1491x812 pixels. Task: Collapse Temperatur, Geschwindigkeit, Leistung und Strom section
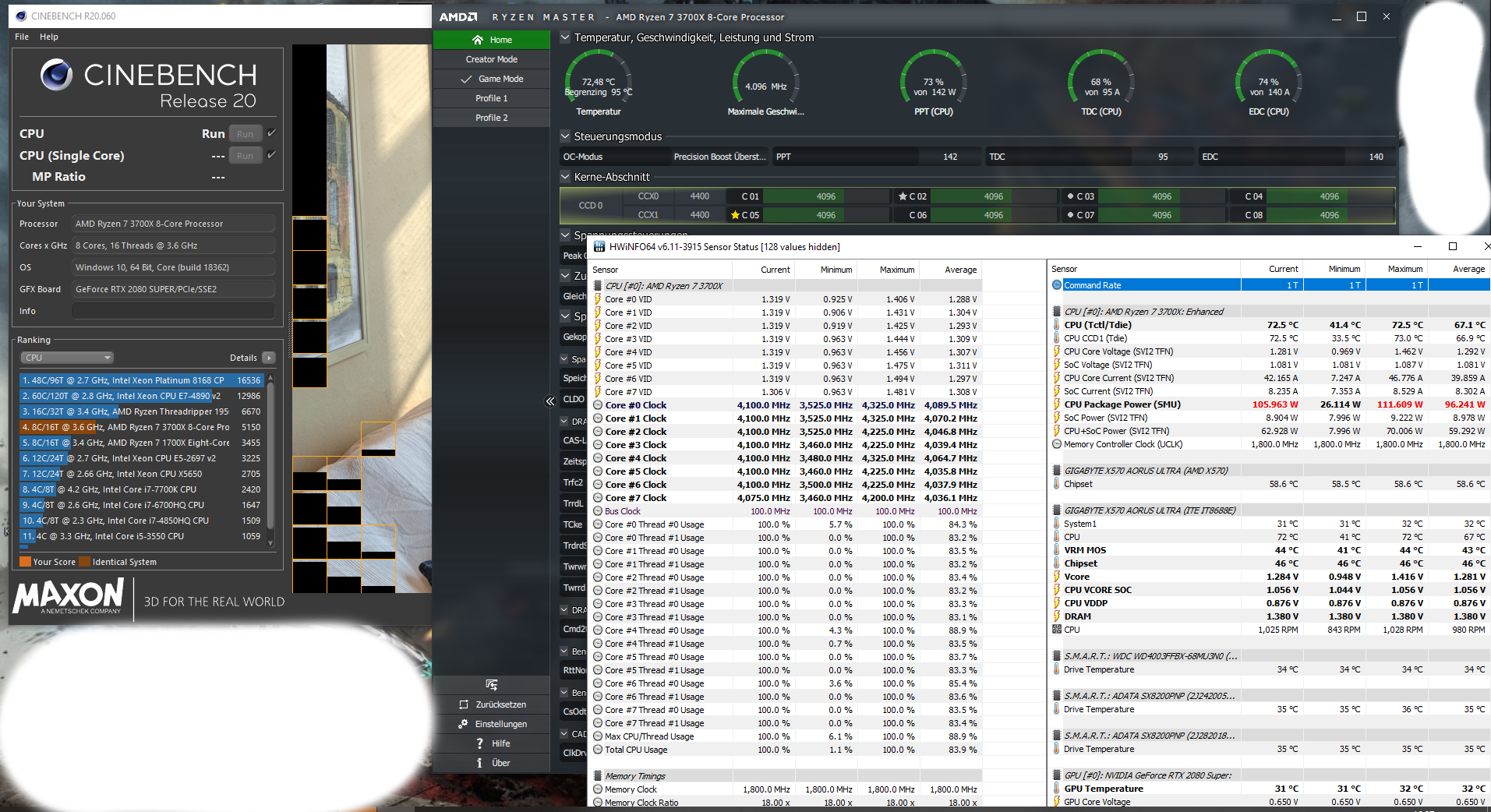[x=565, y=37]
